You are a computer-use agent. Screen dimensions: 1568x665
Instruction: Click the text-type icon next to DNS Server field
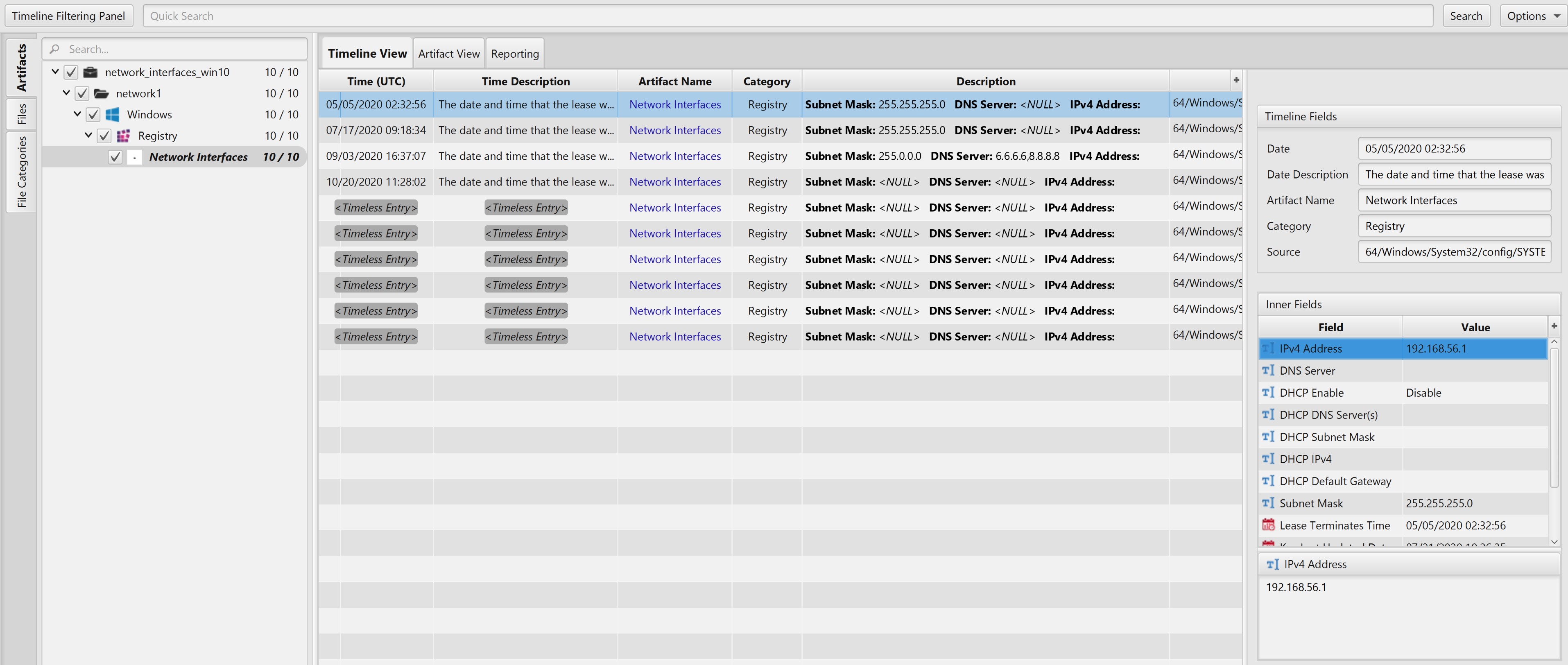pos(1269,371)
